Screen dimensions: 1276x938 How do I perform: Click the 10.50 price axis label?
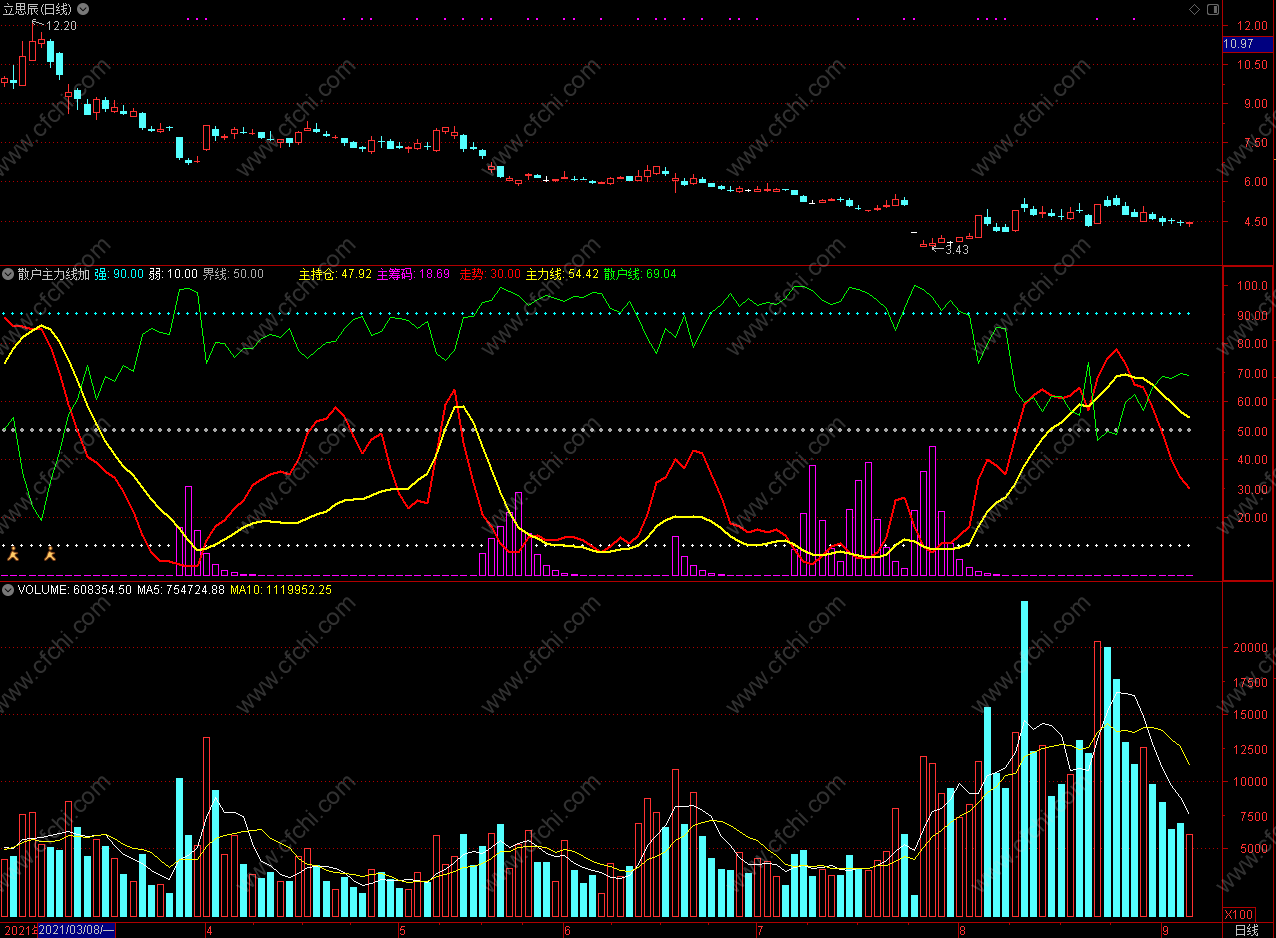point(1253,65)
